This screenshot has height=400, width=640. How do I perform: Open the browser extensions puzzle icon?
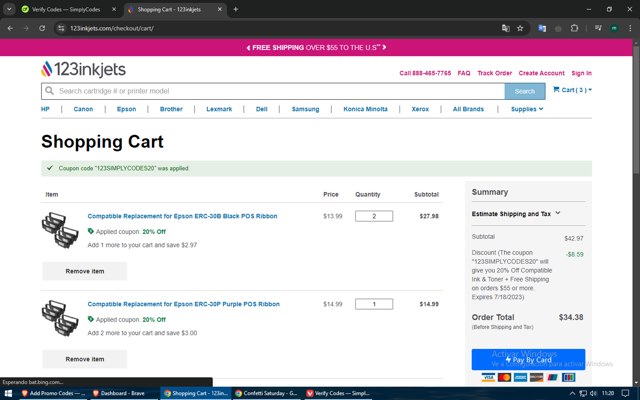574,28
